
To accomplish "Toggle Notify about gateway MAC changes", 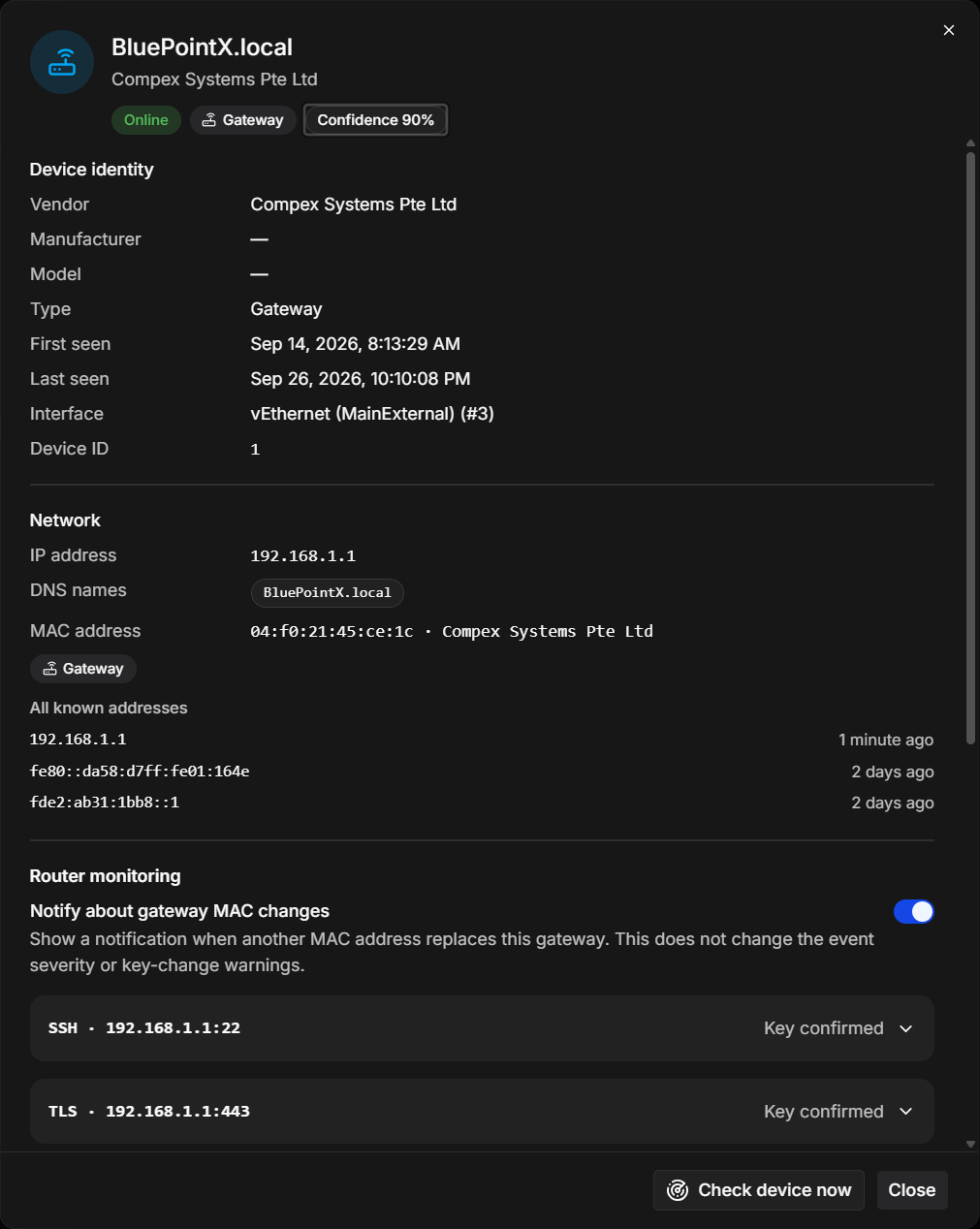I will point(913,911).
